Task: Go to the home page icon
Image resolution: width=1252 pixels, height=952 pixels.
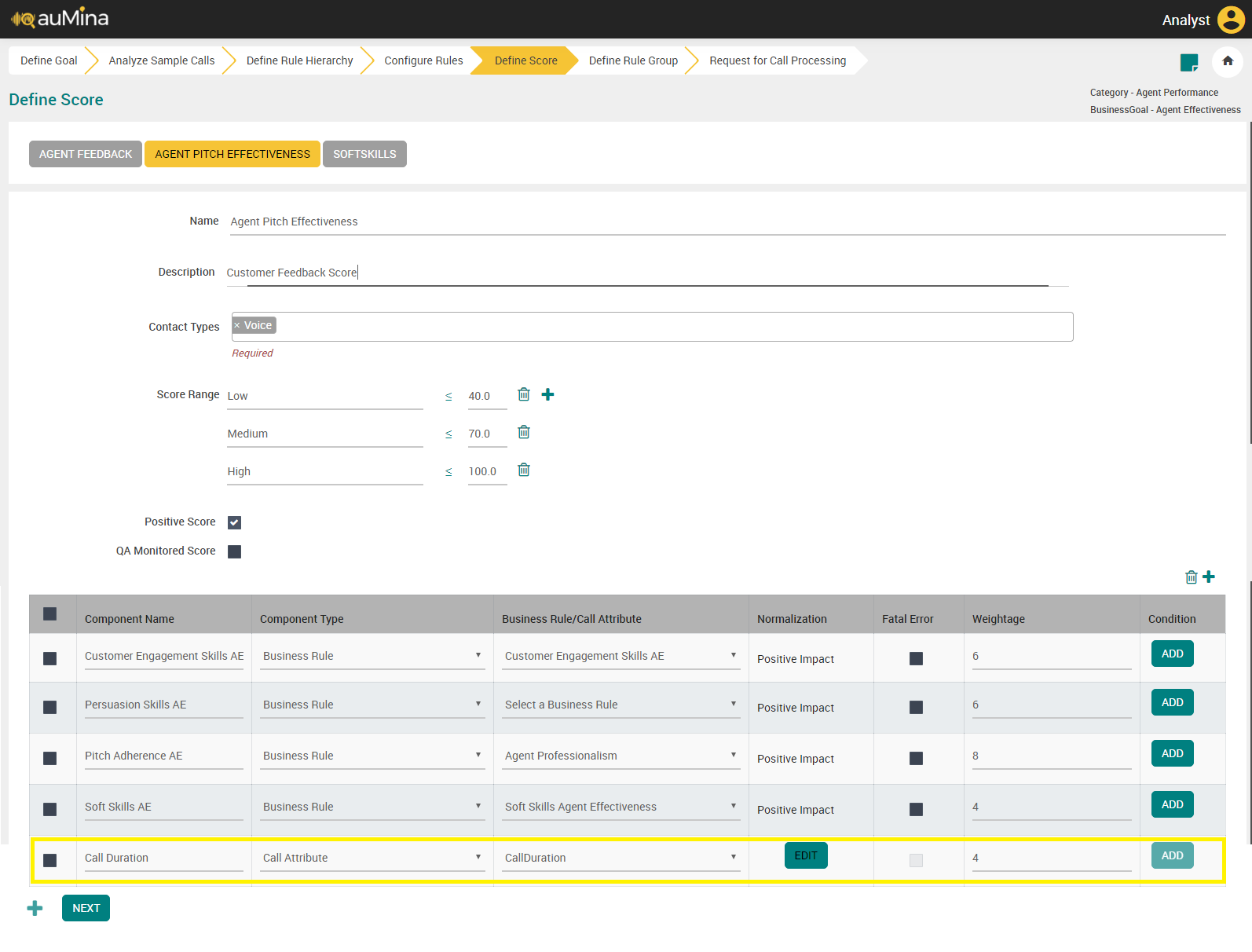Action: point(1228,61)
